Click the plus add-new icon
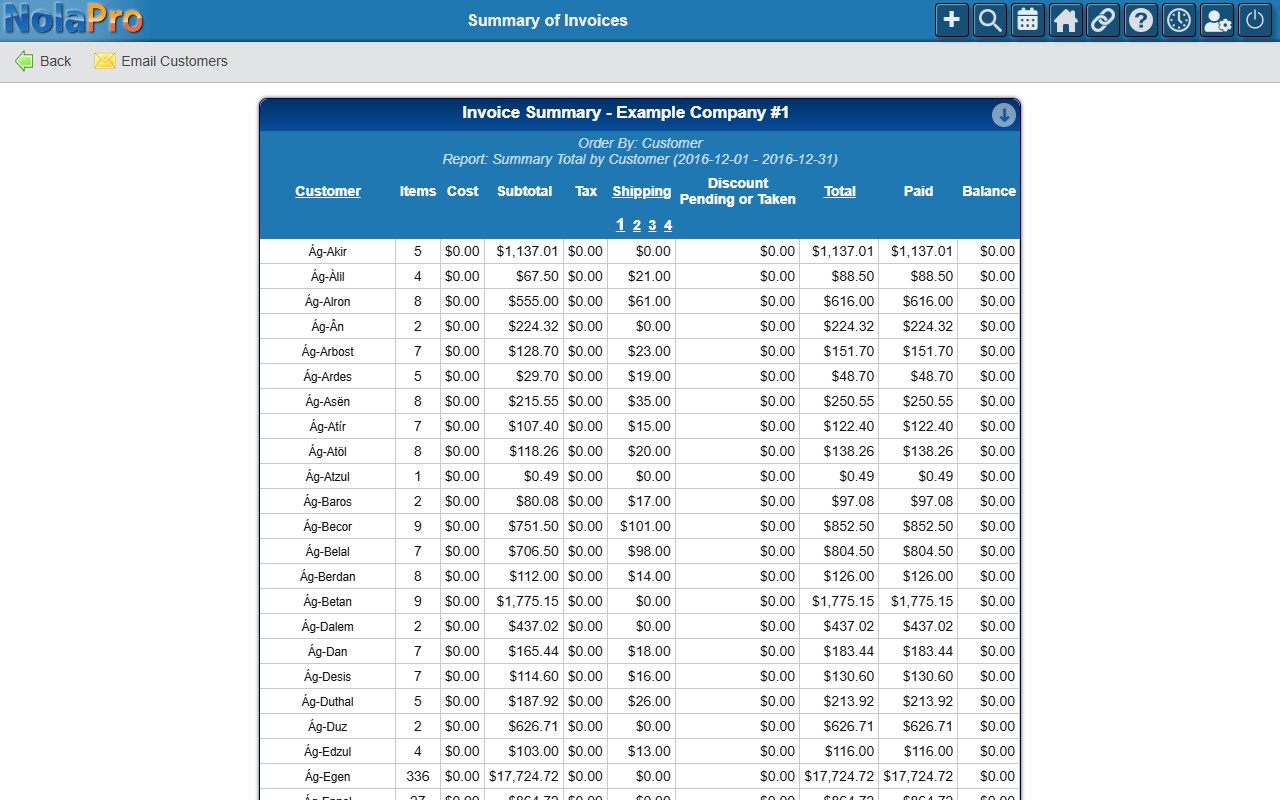This screenshot has width=1280, height=800. point(952,20)
